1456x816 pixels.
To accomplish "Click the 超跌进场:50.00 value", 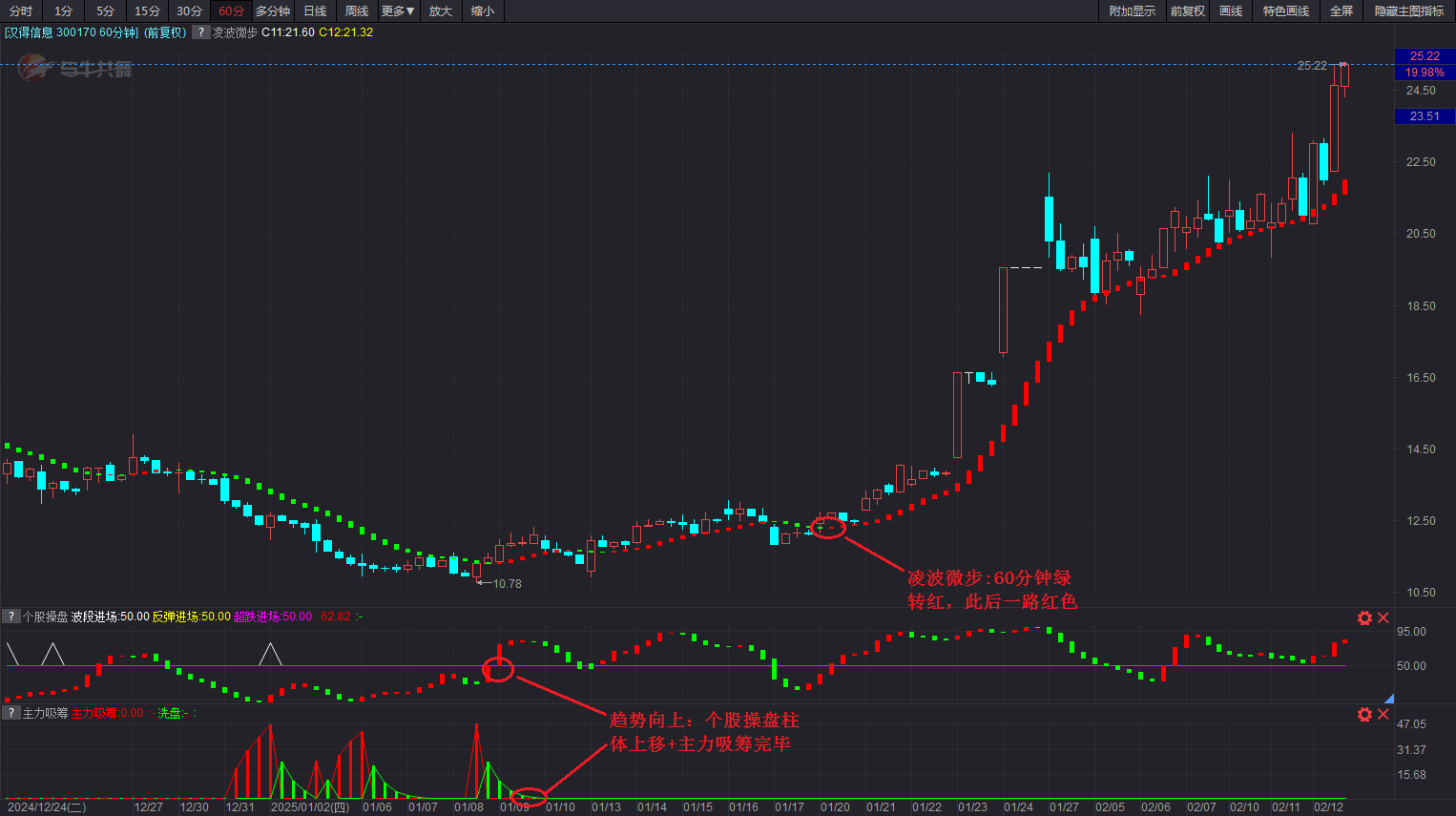I will tap(273, 617).
